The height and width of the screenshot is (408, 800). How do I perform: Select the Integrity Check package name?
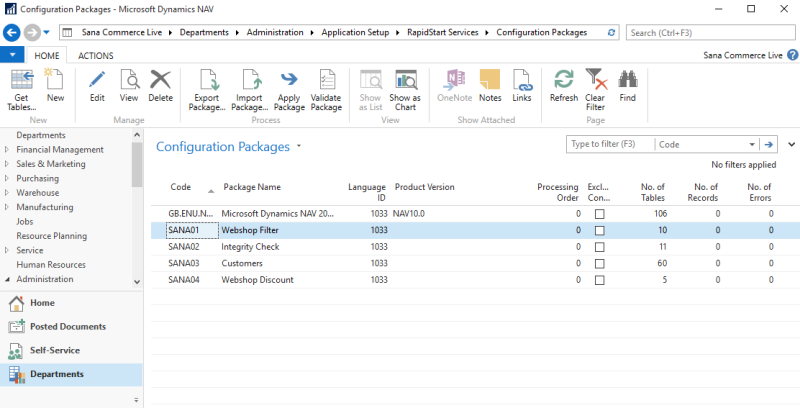coord(250,247)
